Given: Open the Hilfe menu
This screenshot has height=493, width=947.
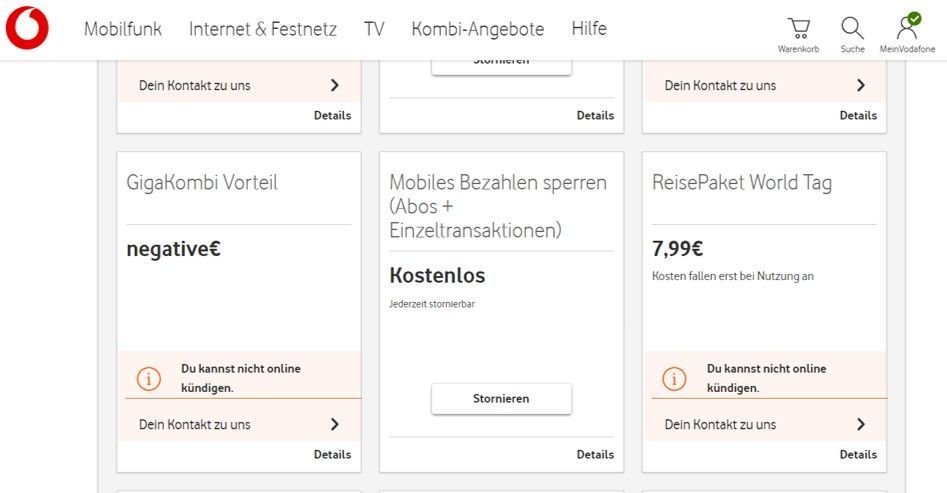Looking at the screenshot, I should (x=589, y=29).
